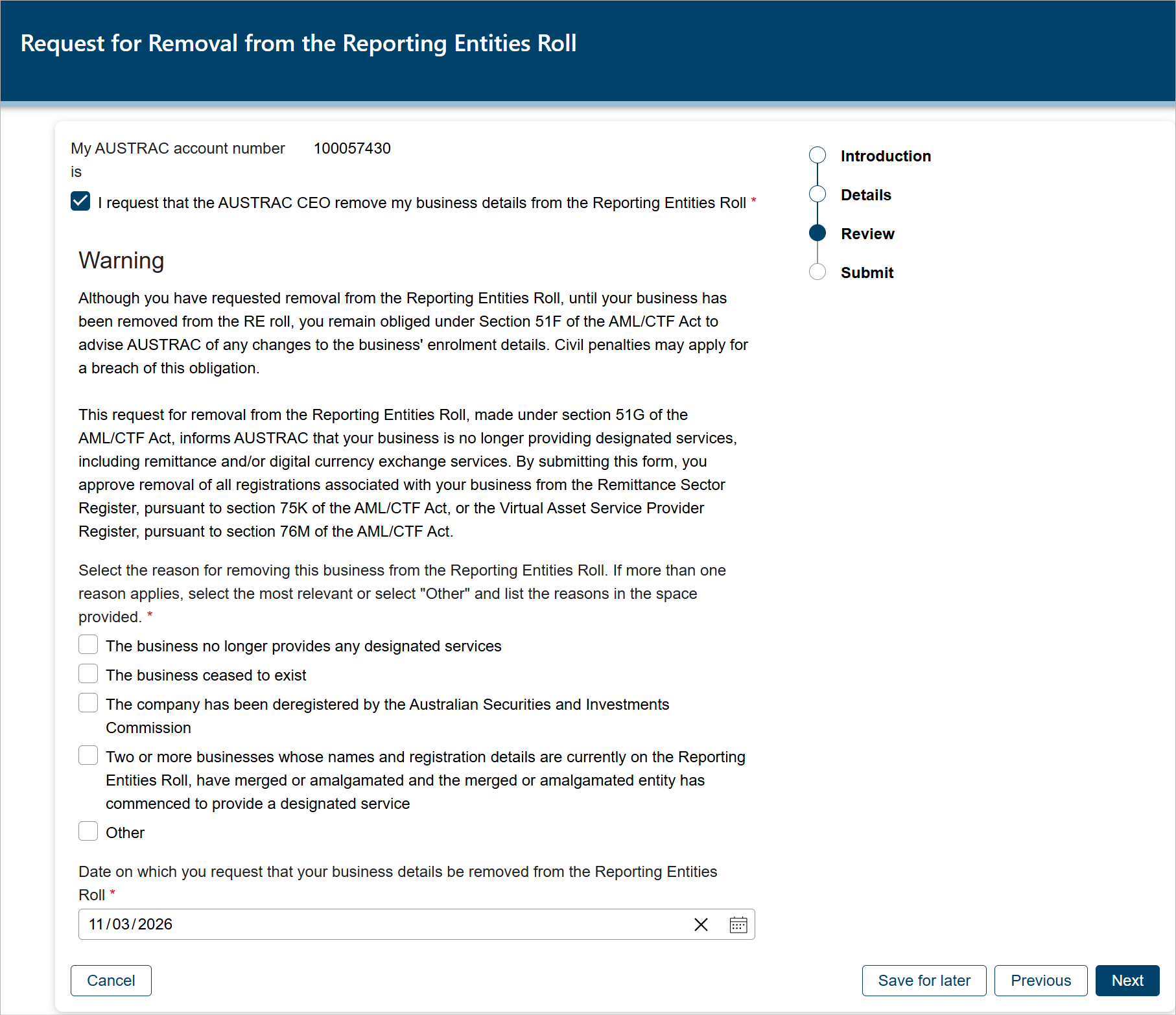Select "The business no longer provides any designated services"
1176x1015 pixels.
[88, 644]
